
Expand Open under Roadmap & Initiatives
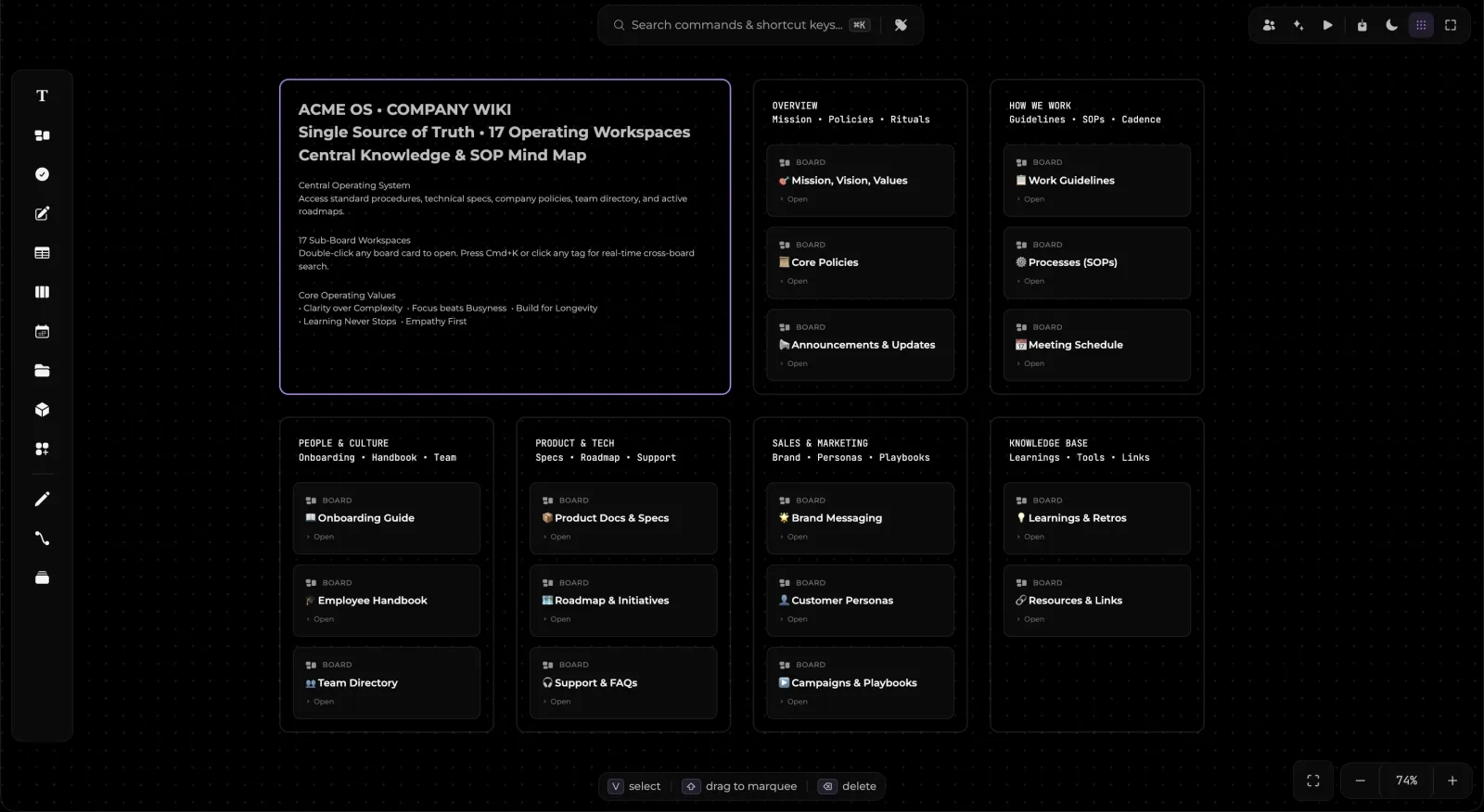tap(556, 619)
